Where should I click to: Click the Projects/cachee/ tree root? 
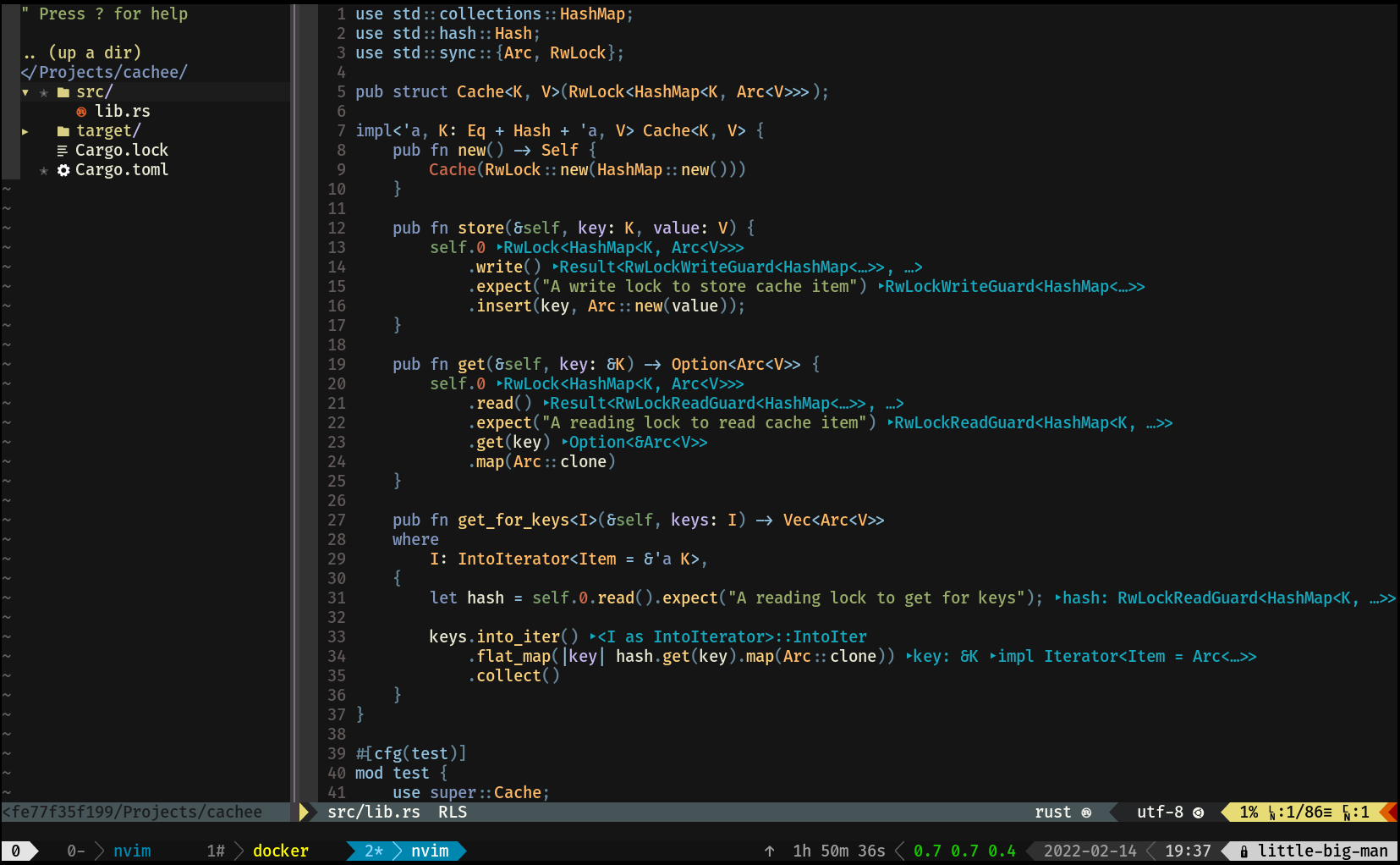pyautogui.click(x=104, y=72)
